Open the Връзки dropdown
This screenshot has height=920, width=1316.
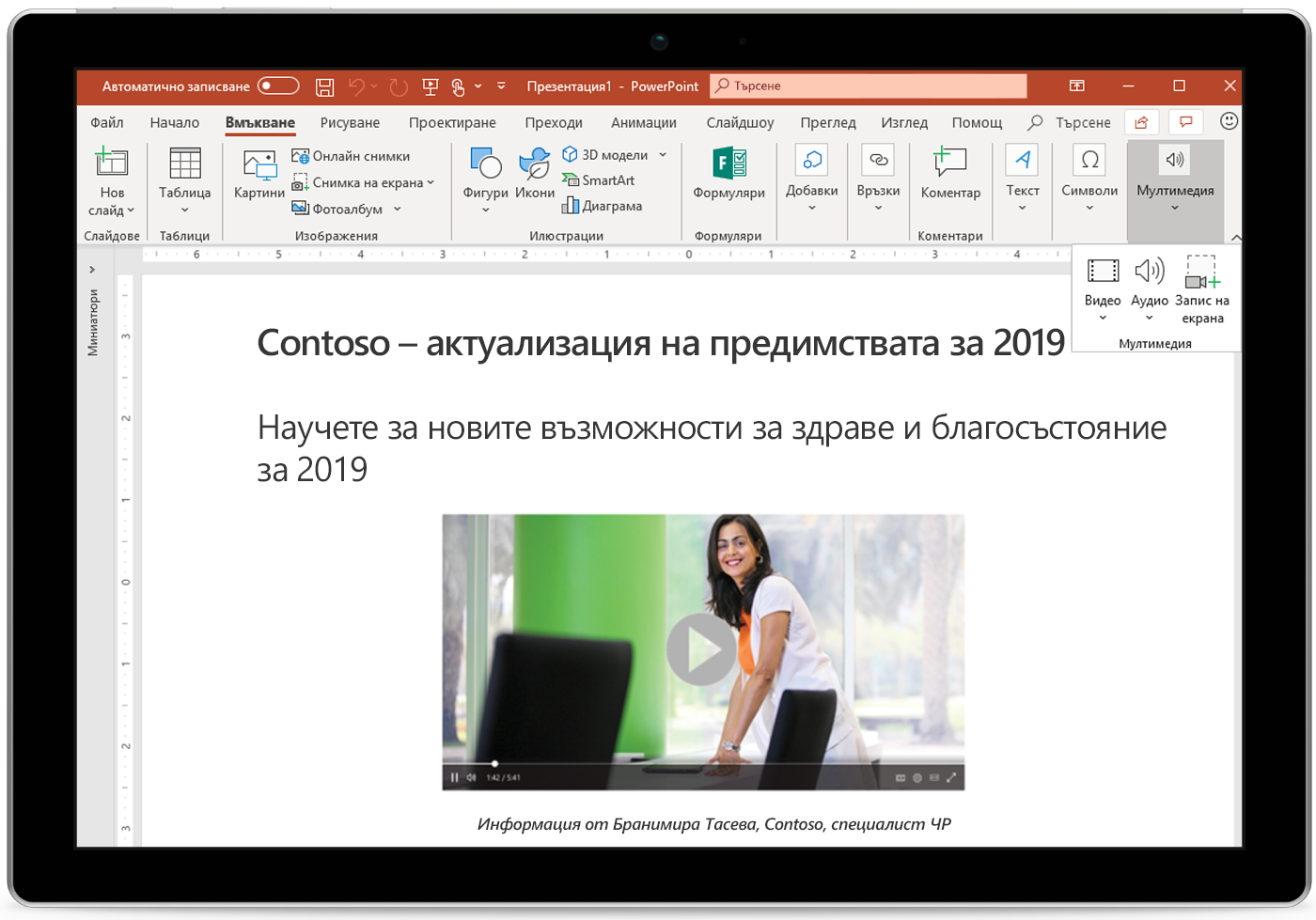878,179
